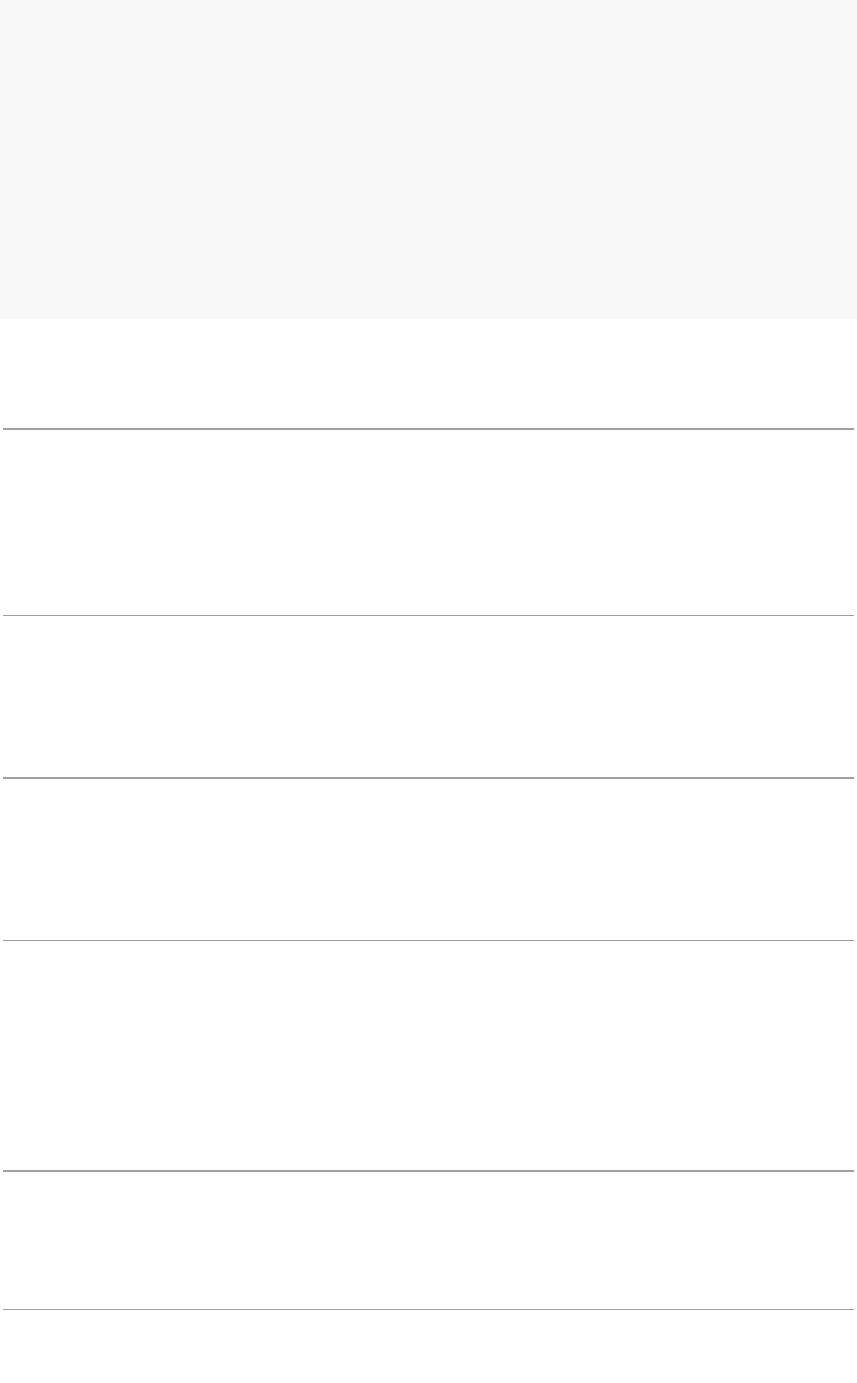Click white space between banner and first divider
The height and width of the screenshot is (1383, 857).
428,374
